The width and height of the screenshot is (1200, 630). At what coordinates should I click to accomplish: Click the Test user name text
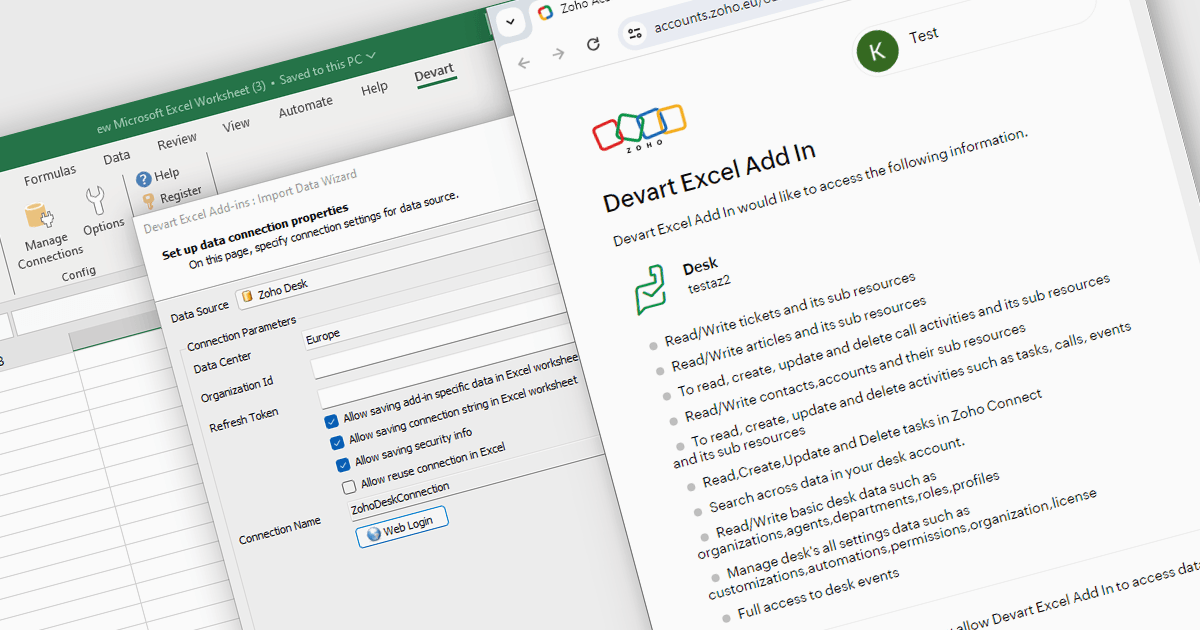coord(924,35)
